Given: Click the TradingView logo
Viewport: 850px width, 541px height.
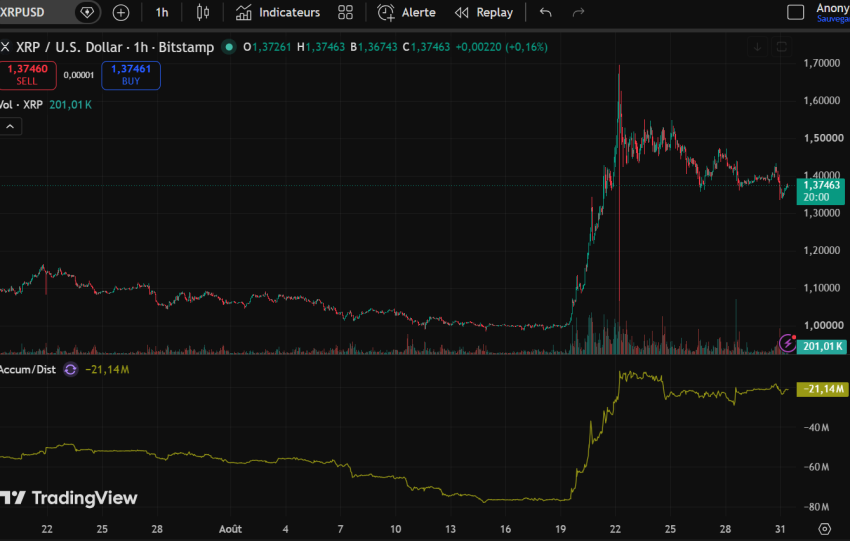Looking at the screenshot, I should point(68,498).
